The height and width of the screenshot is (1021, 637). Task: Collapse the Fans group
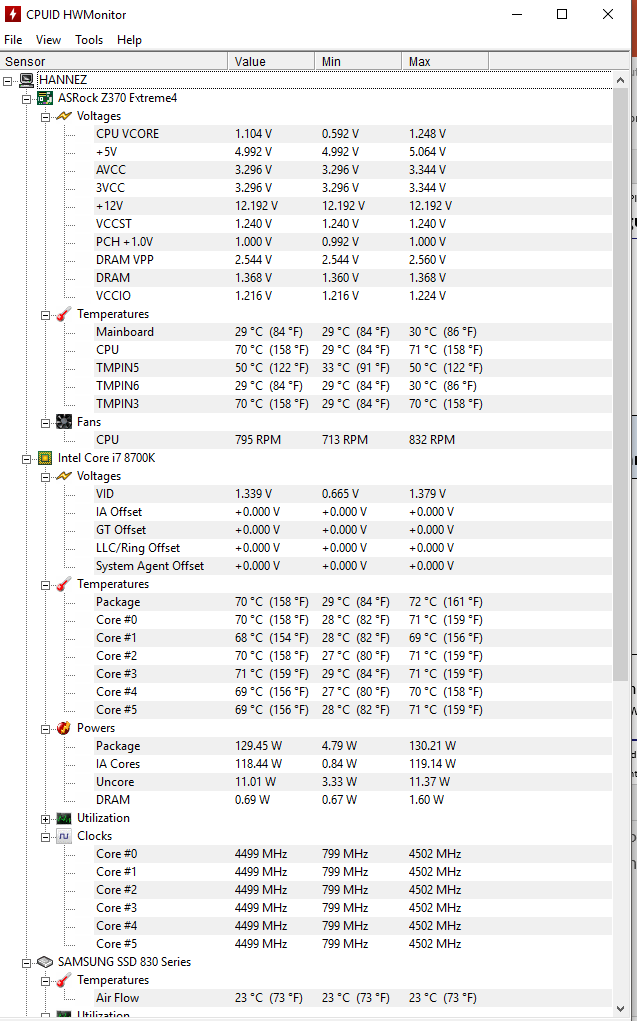(x=46, y=423)
